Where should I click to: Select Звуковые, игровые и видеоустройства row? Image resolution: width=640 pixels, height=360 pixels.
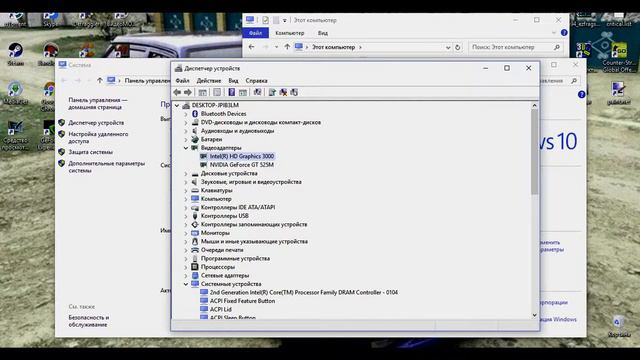(x=251, y=182)
